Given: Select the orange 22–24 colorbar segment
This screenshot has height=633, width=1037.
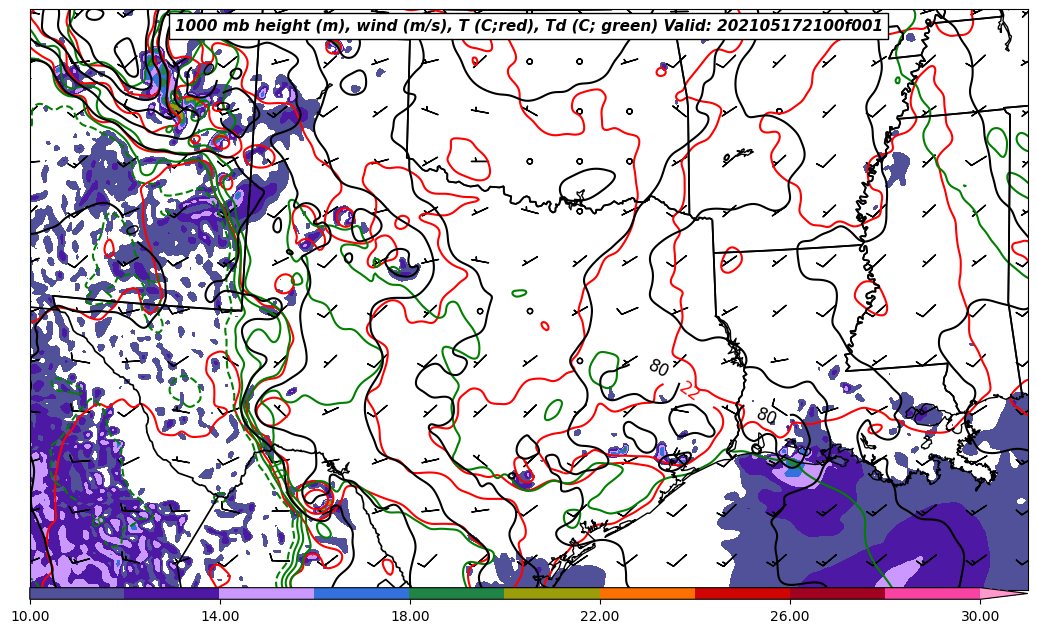Looking at the screenshot, I should [647, 593].
